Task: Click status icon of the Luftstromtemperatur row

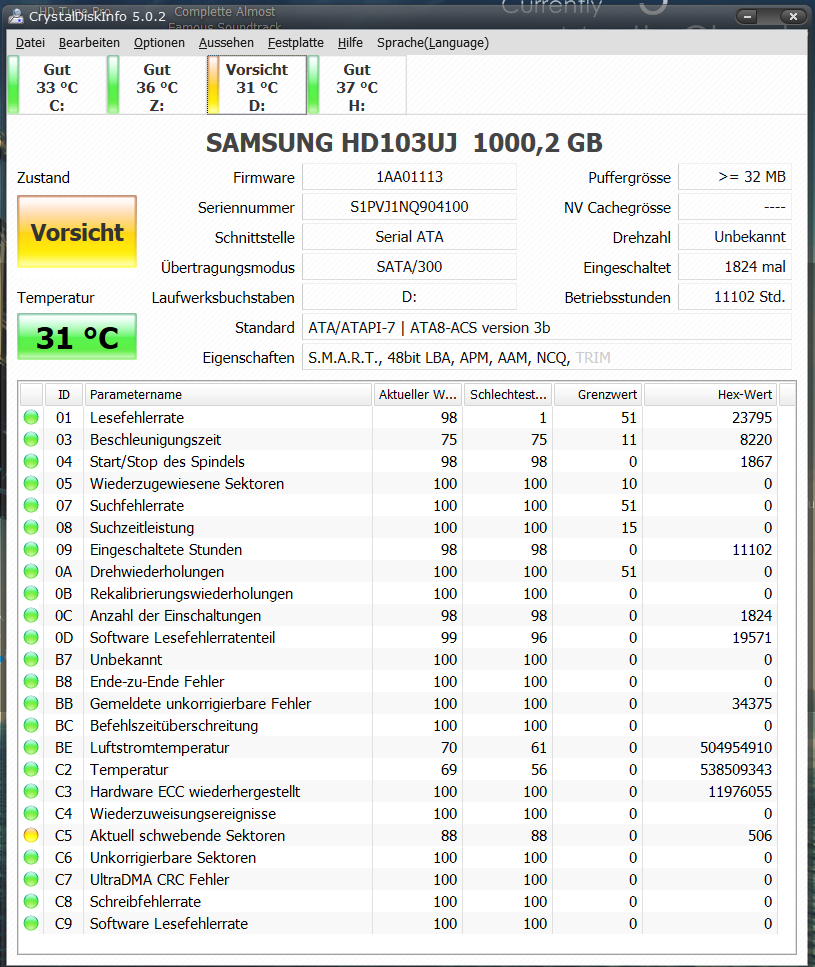Action: pyautogui.click(x=31, y=747)
